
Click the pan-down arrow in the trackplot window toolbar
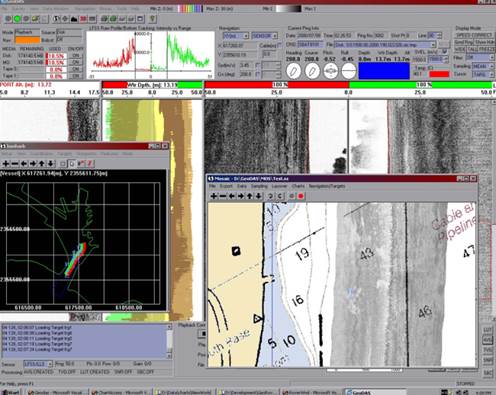click(50, 164)
